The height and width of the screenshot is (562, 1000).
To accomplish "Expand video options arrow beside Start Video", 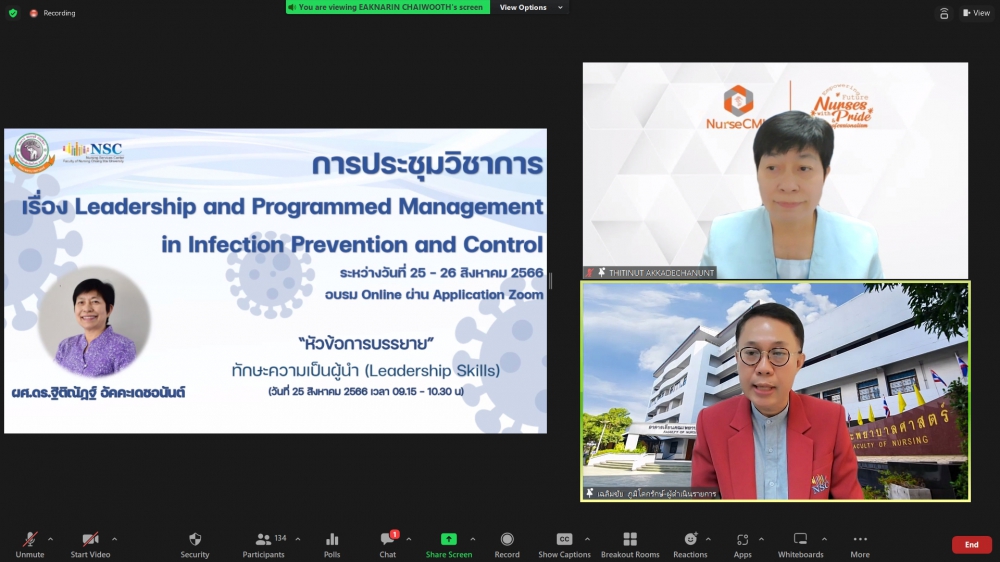I will tap(114, 539).
